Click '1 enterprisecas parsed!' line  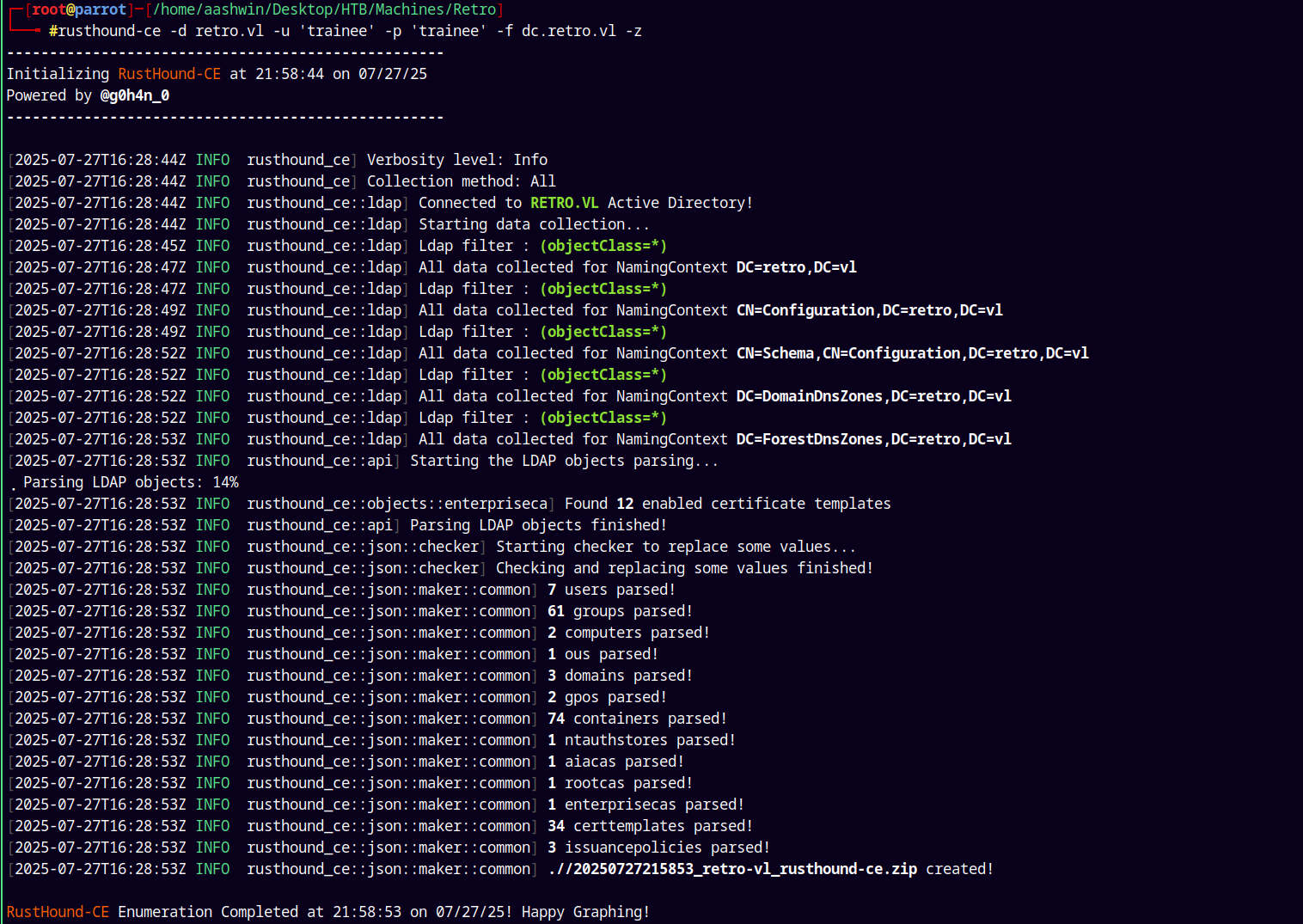pyautogui.click(x=646, y=805)
